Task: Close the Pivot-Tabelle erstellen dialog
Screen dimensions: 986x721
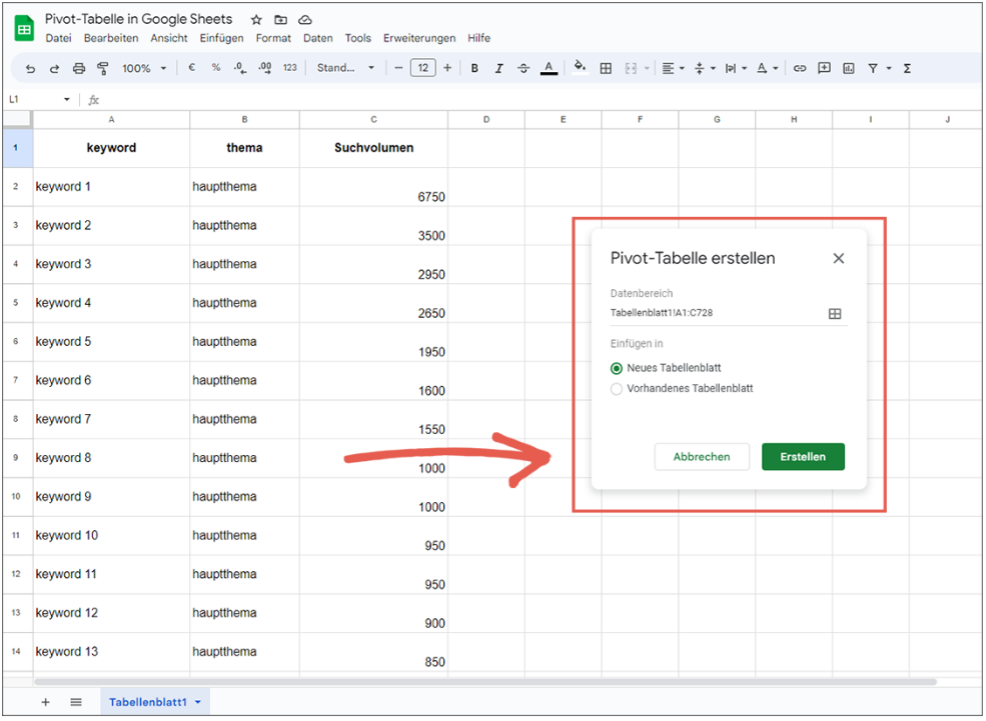Action: [838, 258]
